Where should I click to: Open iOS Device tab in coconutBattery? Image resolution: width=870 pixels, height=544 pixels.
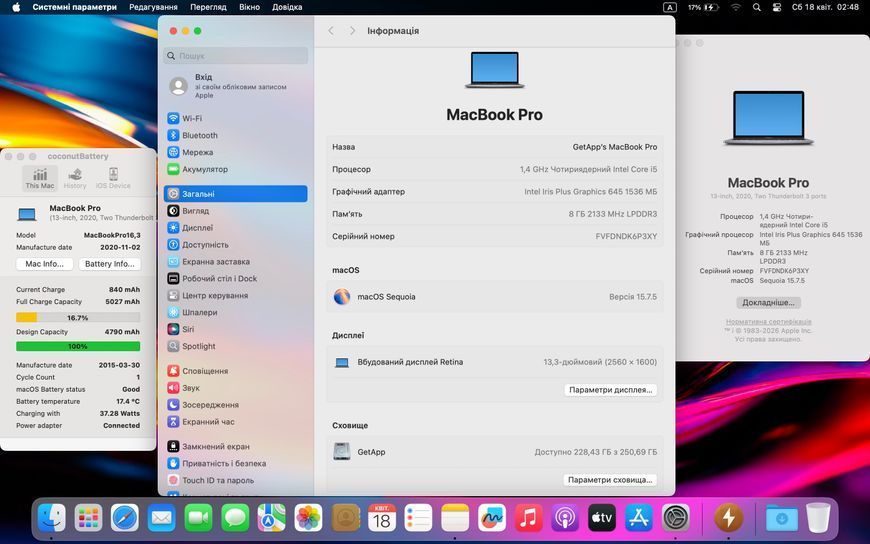click(113, 179)
